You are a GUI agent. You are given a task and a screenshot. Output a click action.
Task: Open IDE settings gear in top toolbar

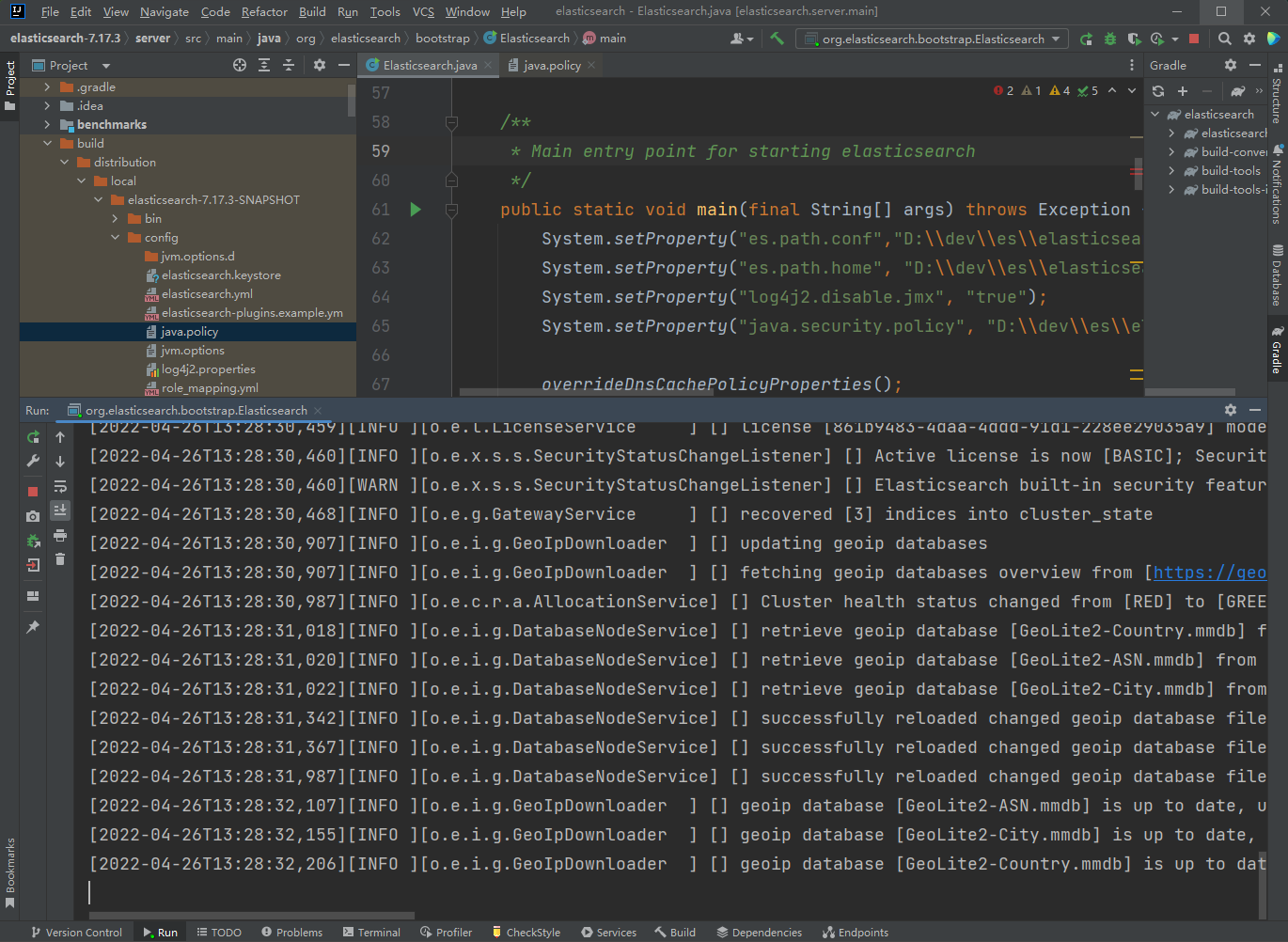(1249, 39)
